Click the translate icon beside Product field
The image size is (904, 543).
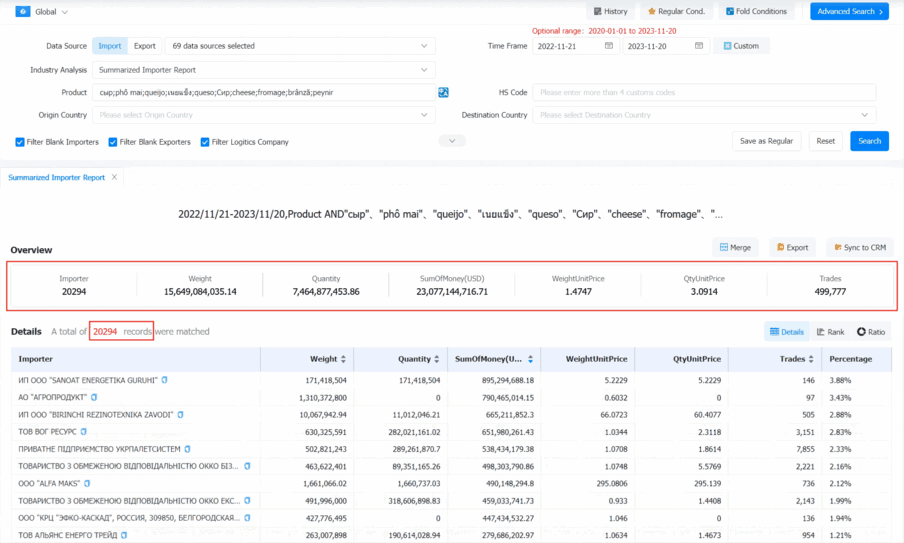[x=443, y=92]
